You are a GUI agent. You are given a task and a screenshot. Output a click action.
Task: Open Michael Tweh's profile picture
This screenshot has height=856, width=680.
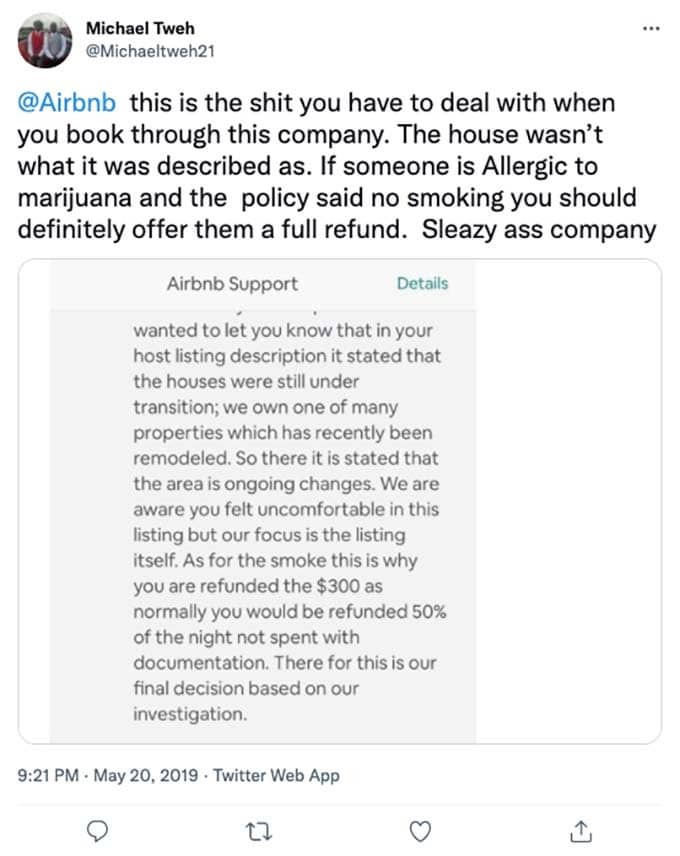click(45, 40)
